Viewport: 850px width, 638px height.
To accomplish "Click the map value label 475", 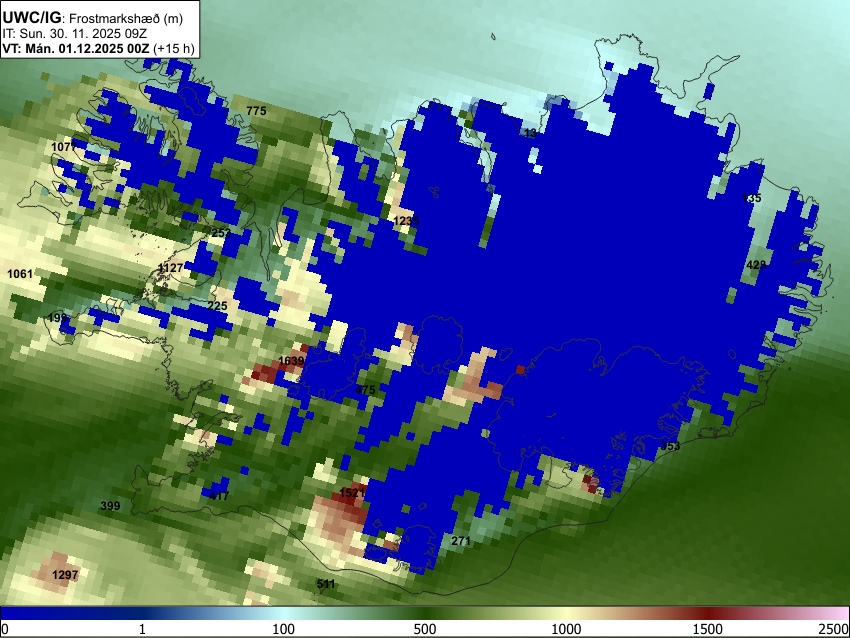I will click(365, 390).
